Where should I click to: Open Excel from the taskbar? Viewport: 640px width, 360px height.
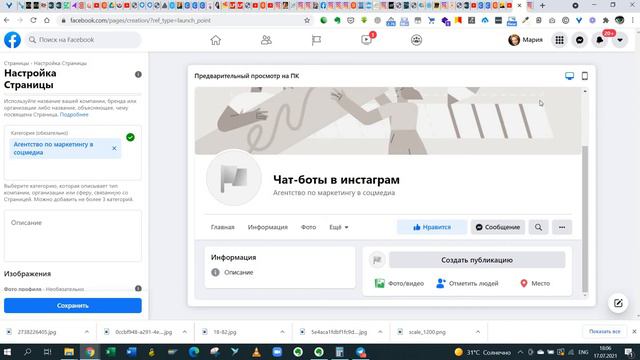pyautogui.click(x=111, y=352)
